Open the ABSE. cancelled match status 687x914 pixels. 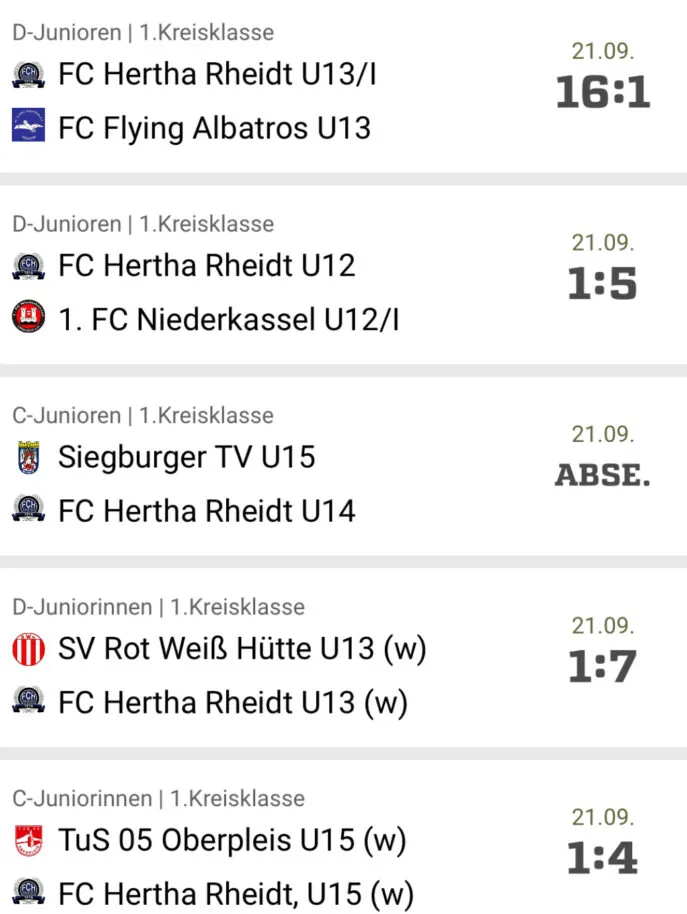(x=603, y=475)
